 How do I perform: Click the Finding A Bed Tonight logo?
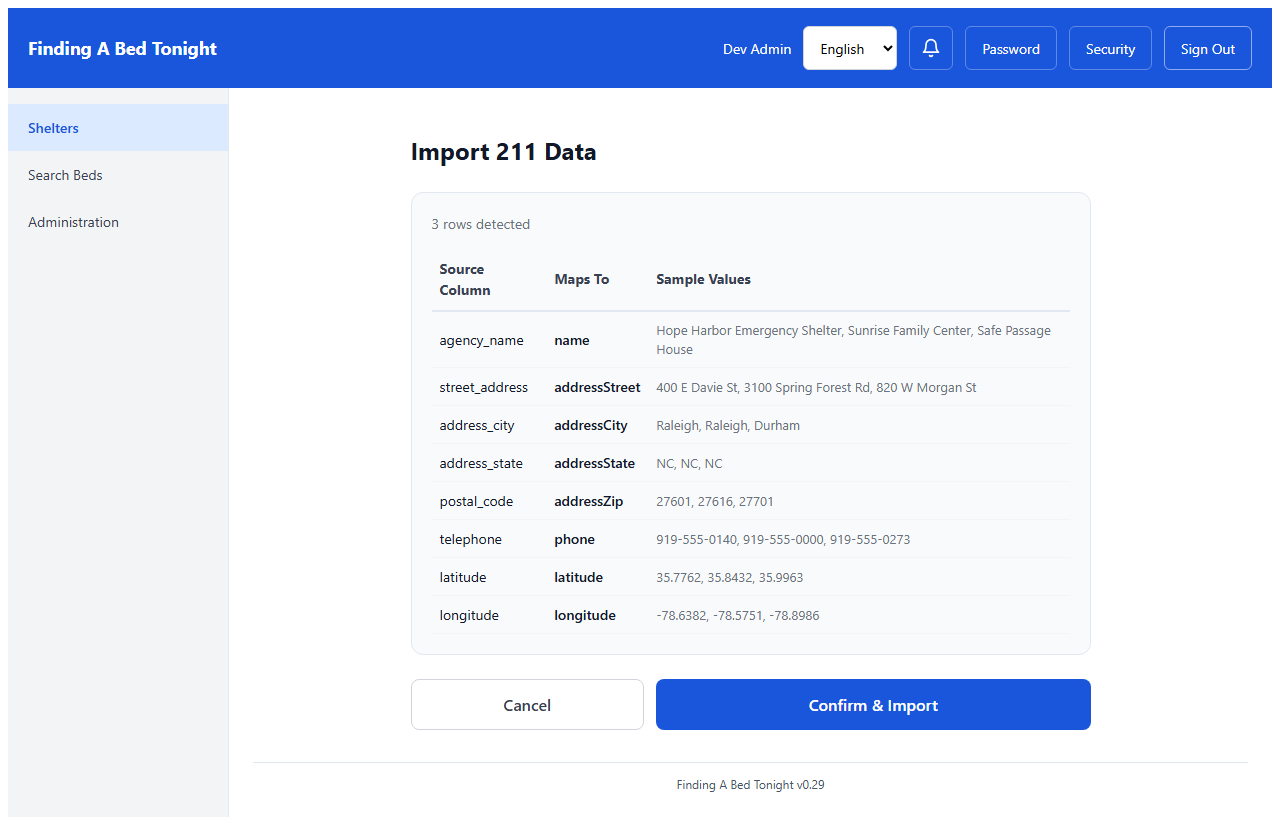[x=122, y=48]
